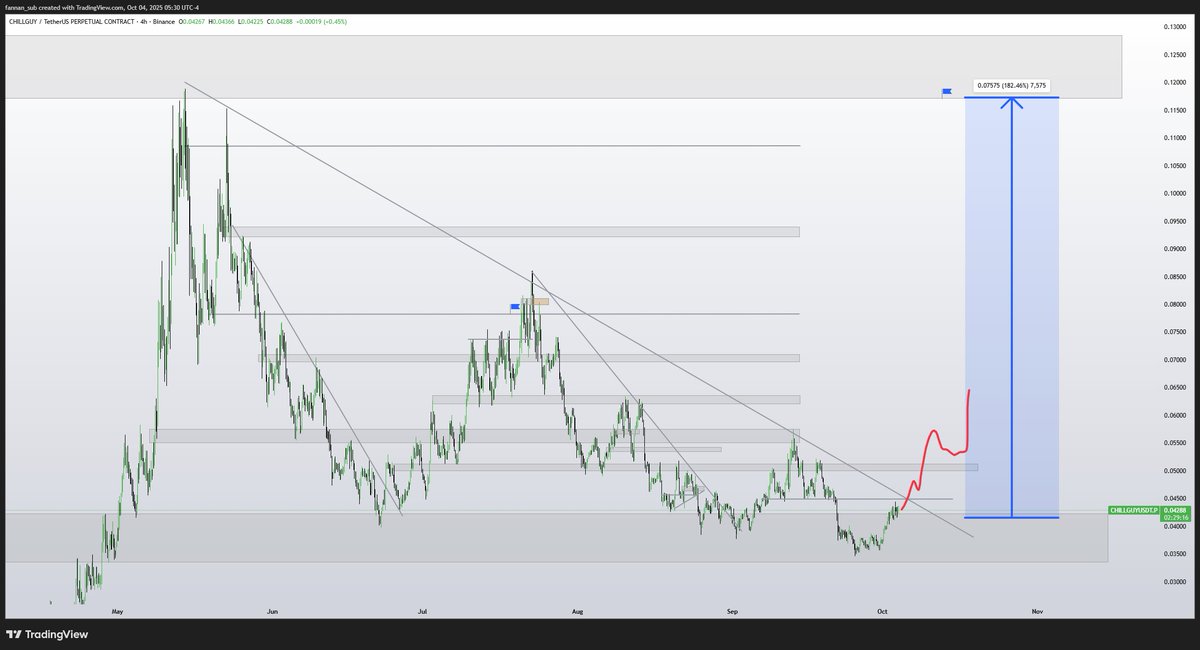Image resolution: width=1200 pixels, height=650 pixels.
Task: Click the TradingView logo in the bottom left
Action: tap(45, 634)
